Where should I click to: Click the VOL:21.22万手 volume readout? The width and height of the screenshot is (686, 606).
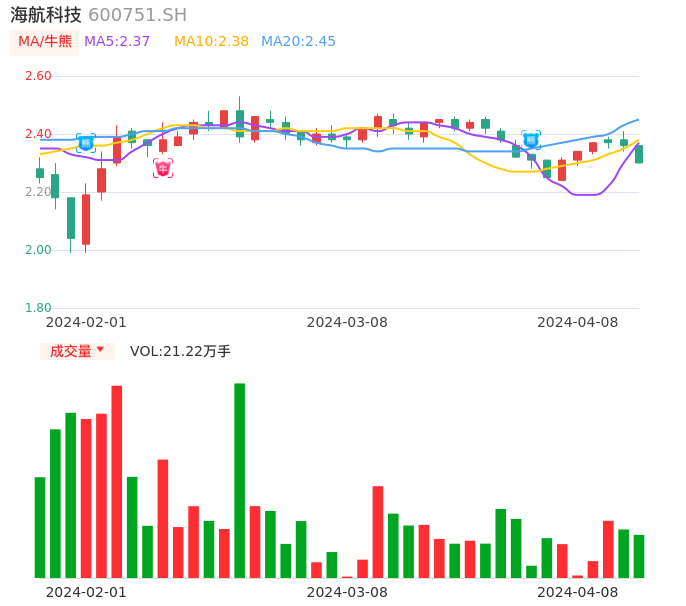click(180, 351)
